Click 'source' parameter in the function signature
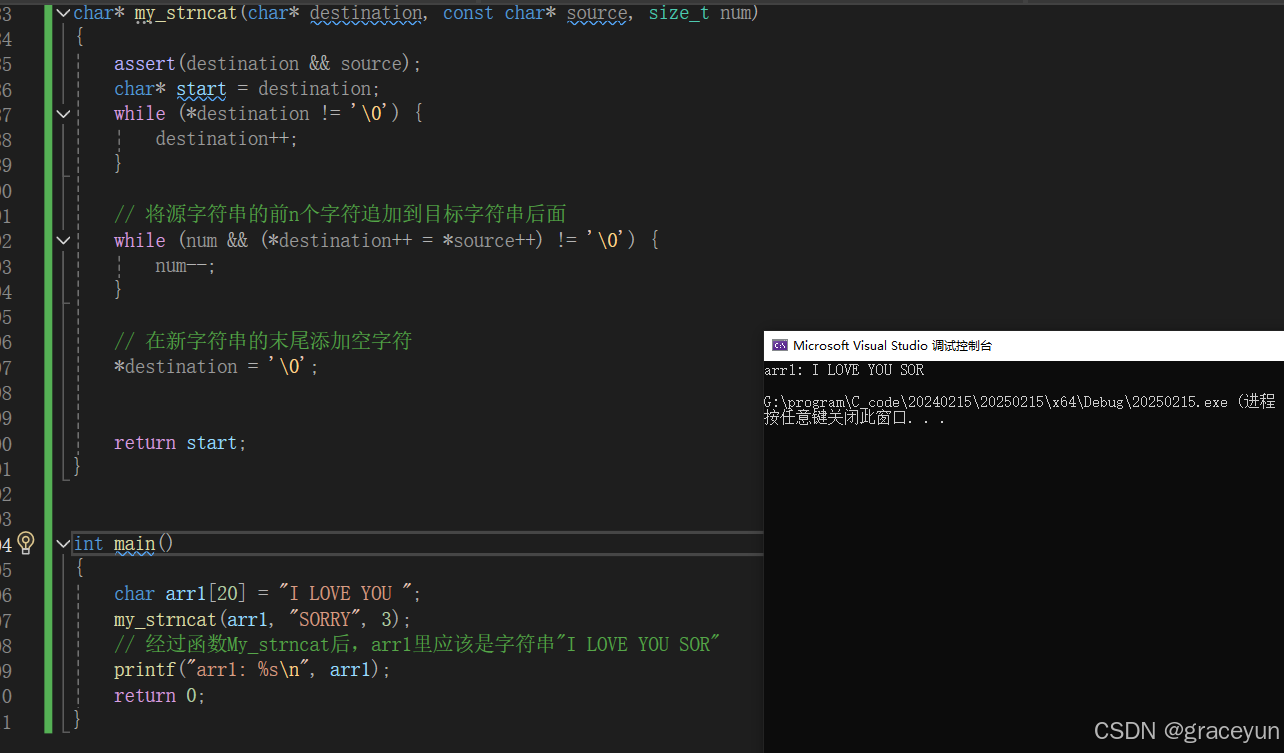This screenshot has width=1284, height=753. (x=597, y=13)
